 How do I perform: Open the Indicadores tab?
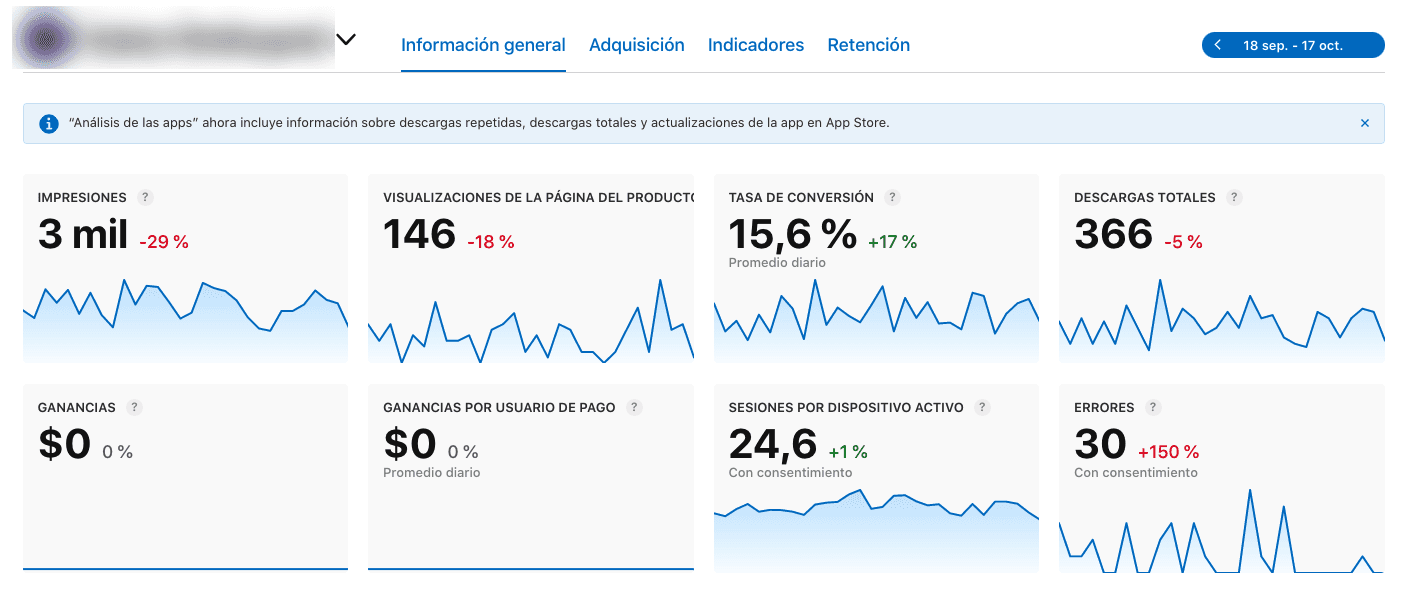pyautogui.click(x=756, y=45)
